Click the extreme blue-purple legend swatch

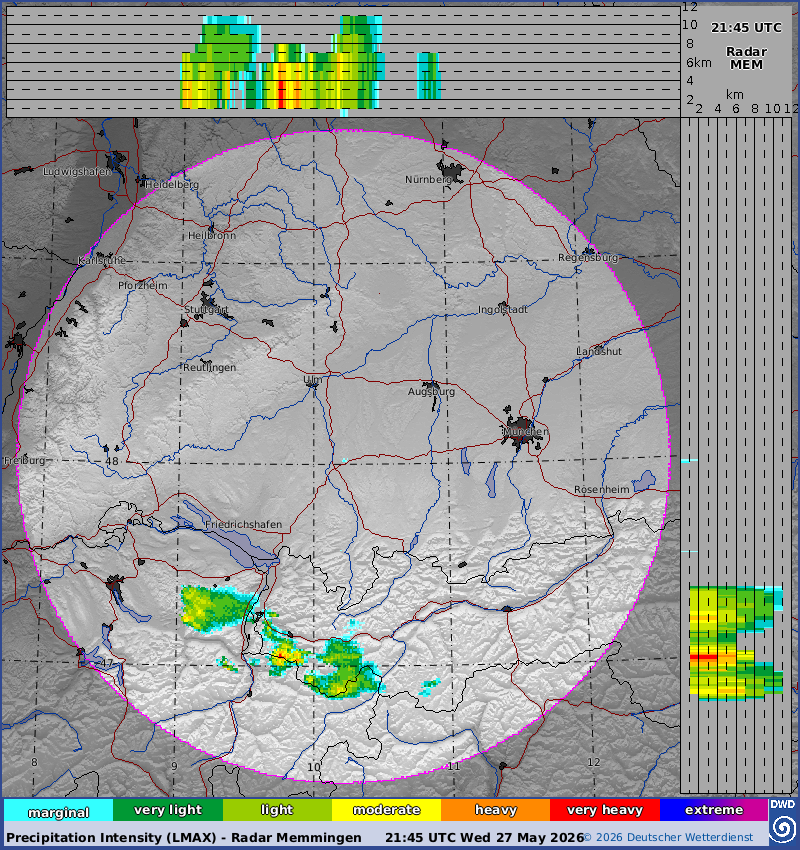pos(714,810)
